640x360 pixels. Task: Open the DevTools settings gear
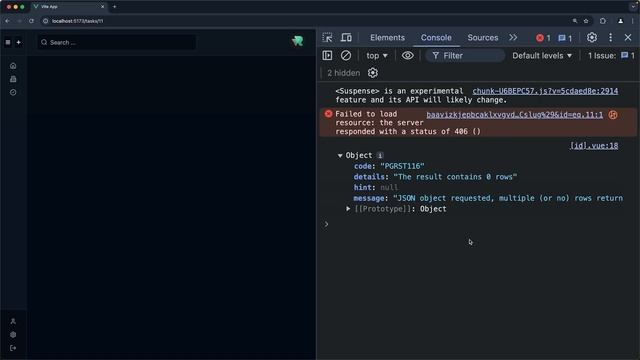point(592,38)
